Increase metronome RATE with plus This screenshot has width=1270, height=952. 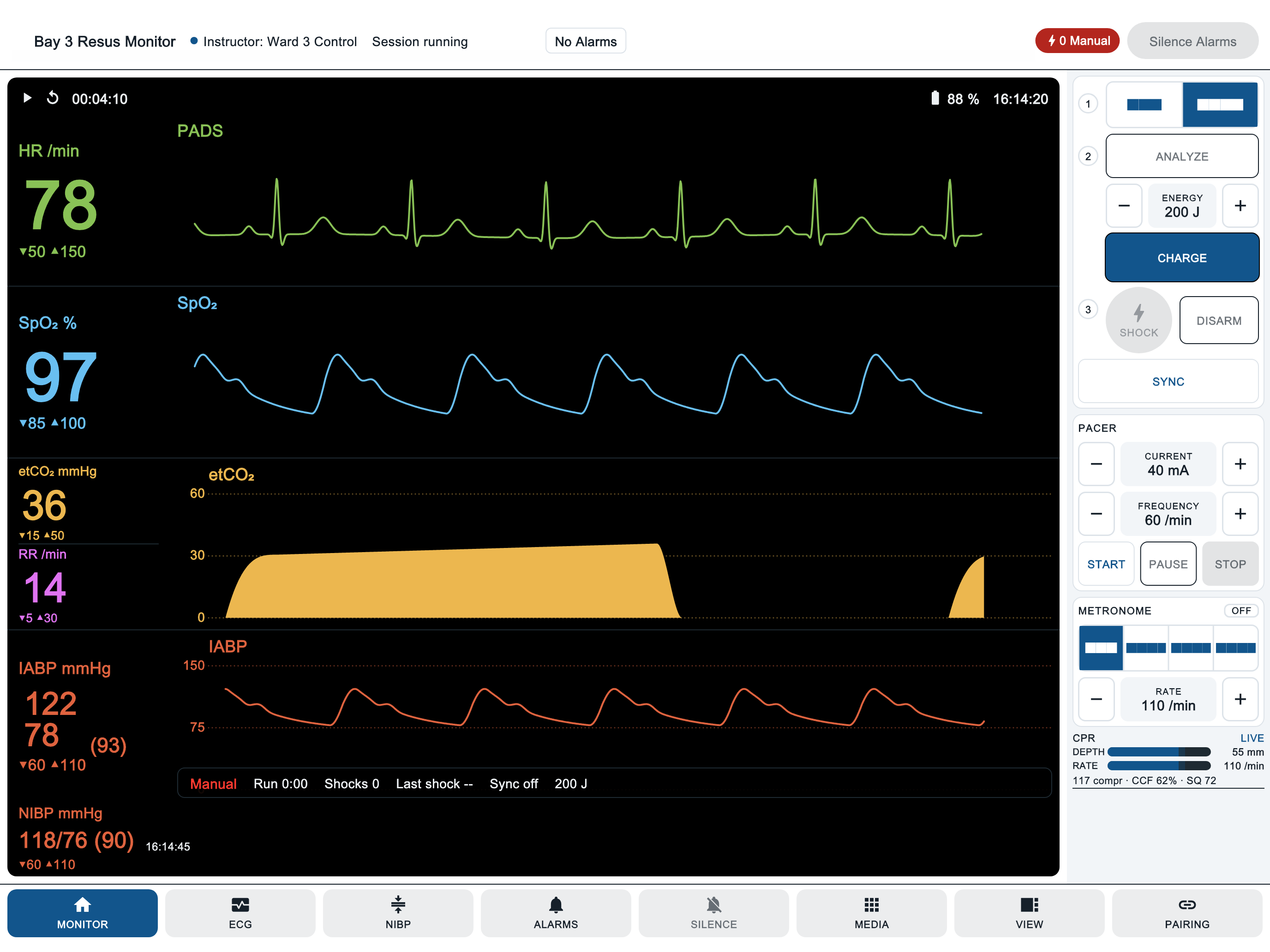(x=1240, y=699)
